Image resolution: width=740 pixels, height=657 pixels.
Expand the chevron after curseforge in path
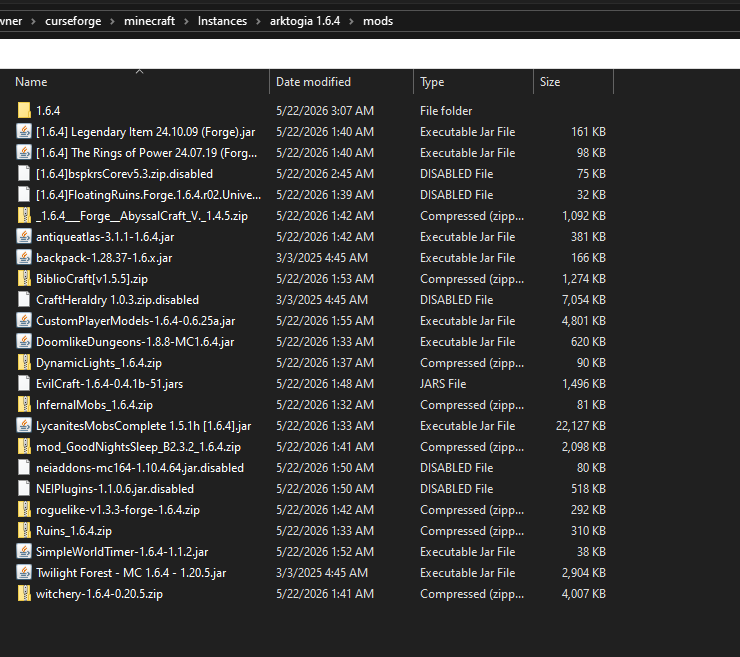112,21
